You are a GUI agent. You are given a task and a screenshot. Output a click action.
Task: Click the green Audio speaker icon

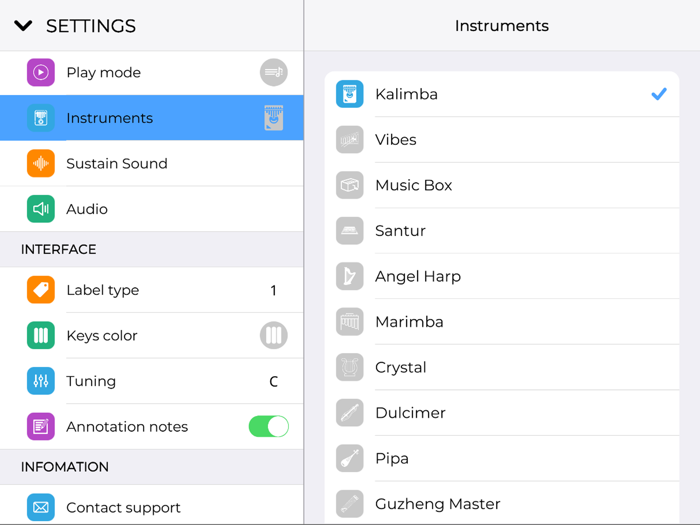pyautogui.click(x=41, y=209)
